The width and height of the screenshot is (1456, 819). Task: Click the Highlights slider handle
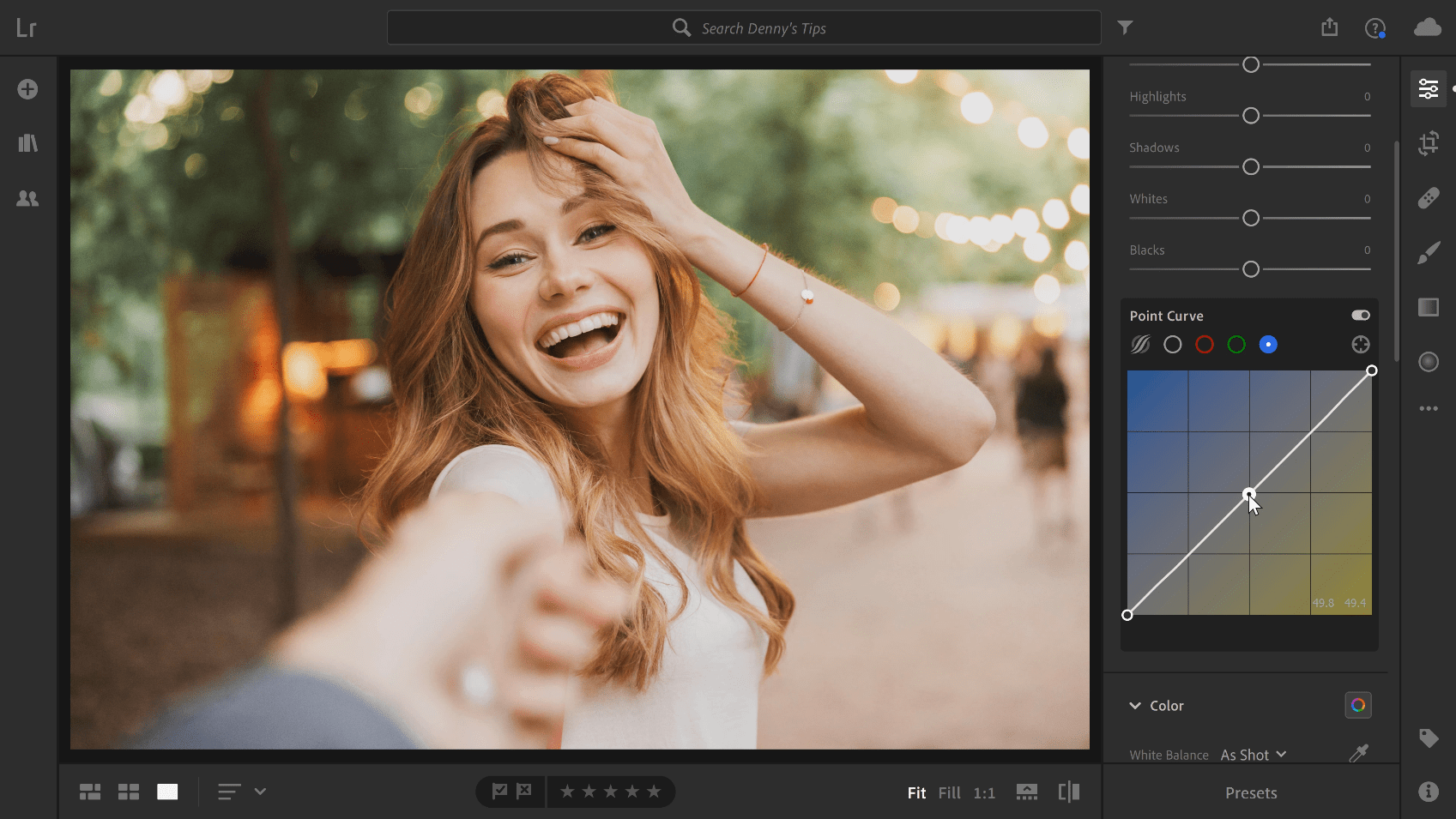point(1251,116)
